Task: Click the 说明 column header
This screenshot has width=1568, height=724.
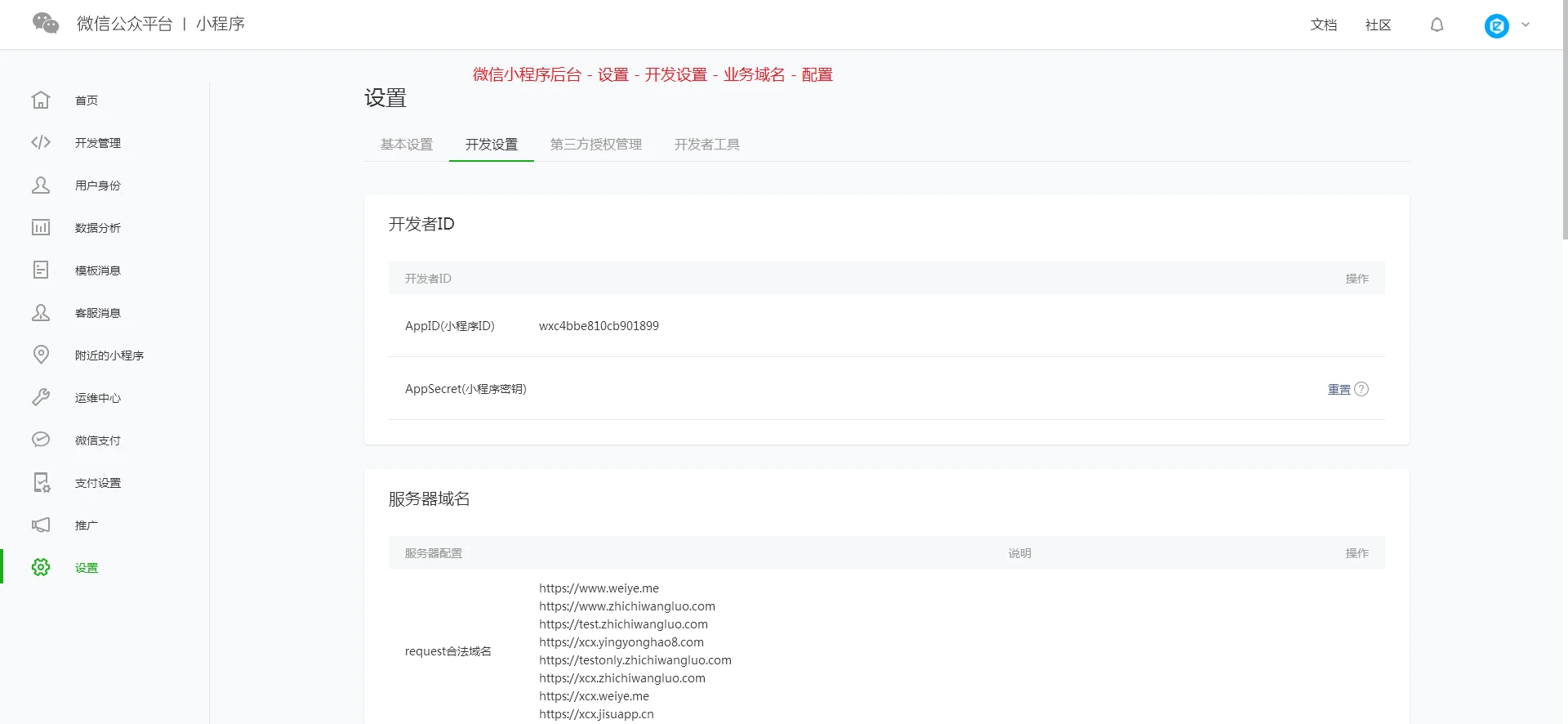Action: tap(1019, 553)
